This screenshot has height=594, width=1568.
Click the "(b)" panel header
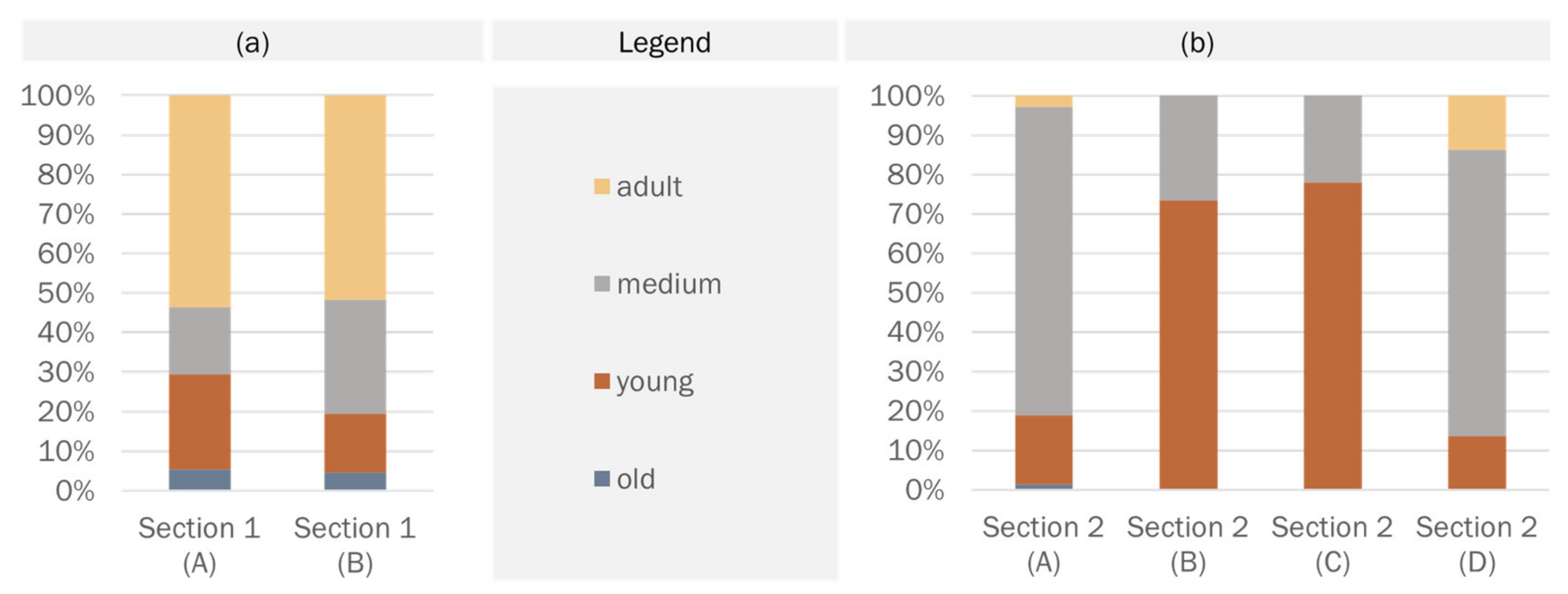tap(1197, 42)
